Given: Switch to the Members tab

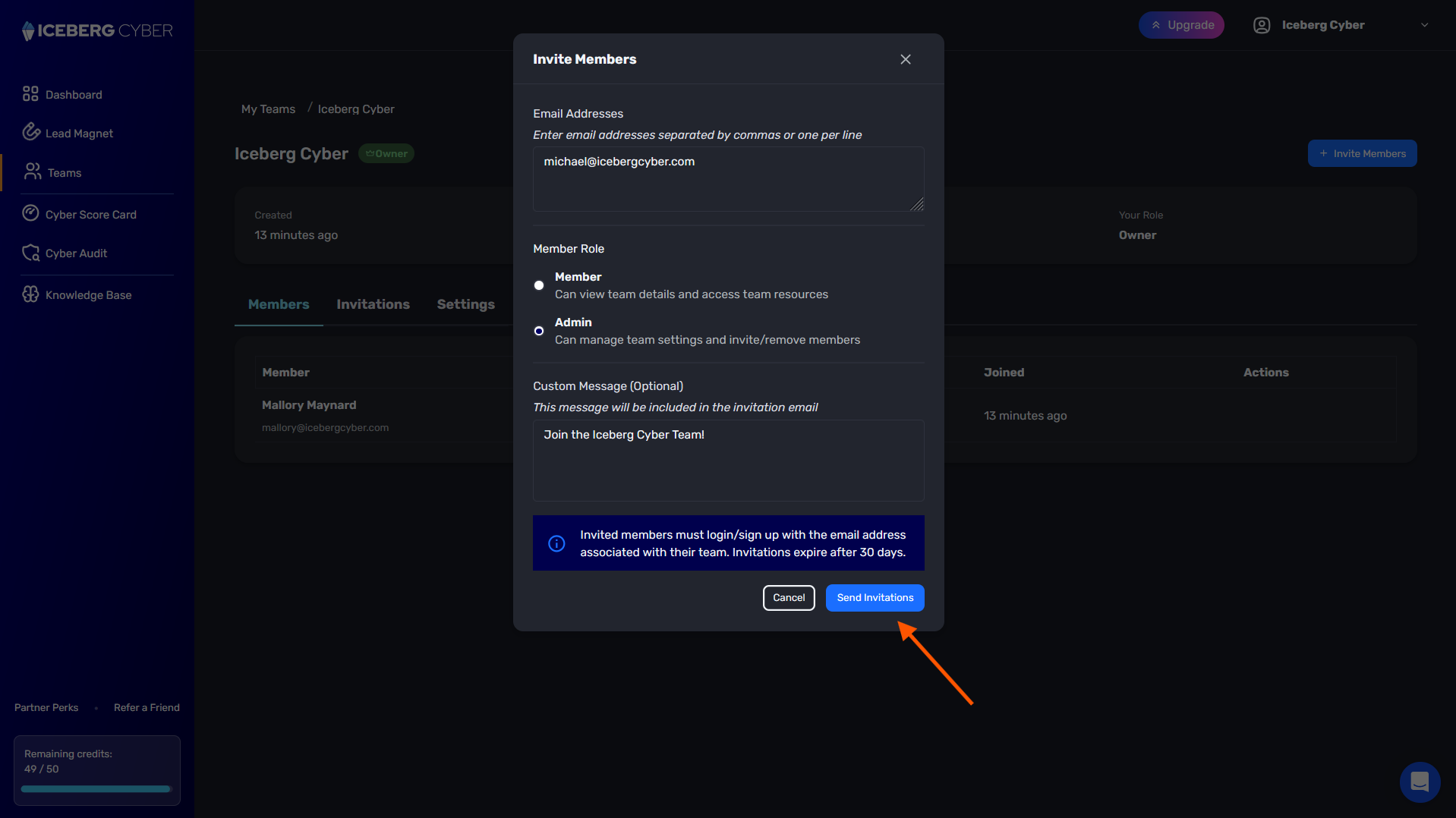Looking at the screenshot, I should coord(279,304).
